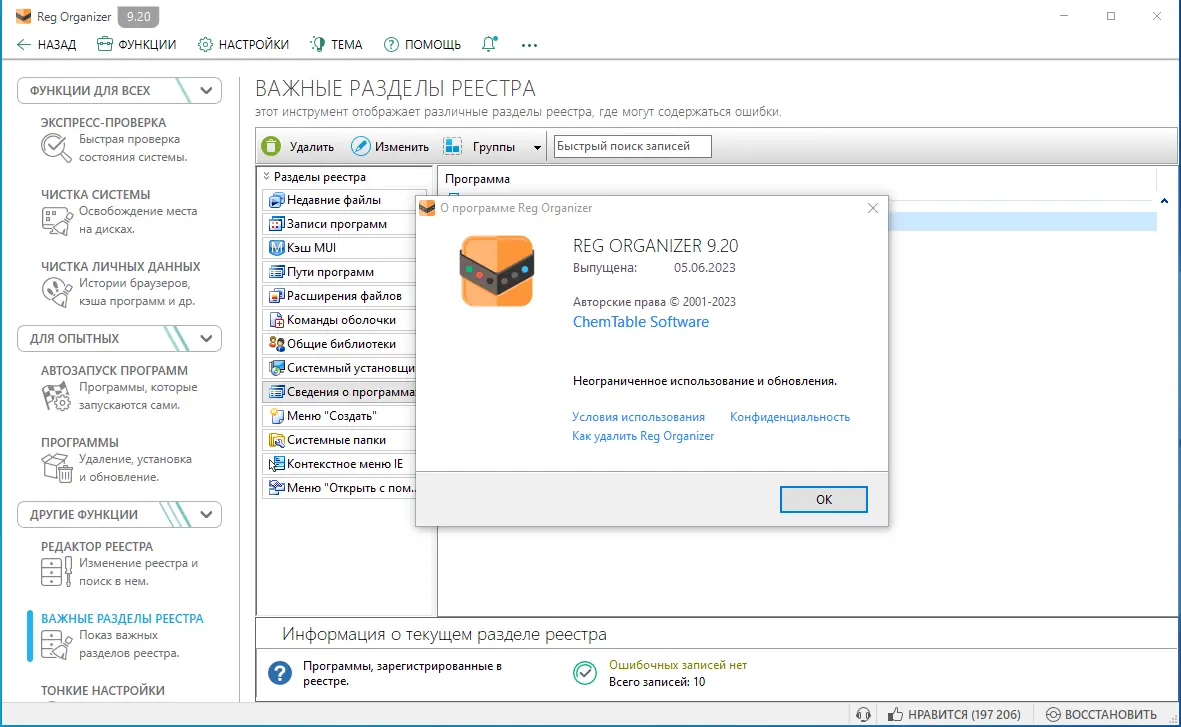The width and height of the screenshot is (1181, 727).
Task: Click the quick search entries field
Action: pos(631,146)
